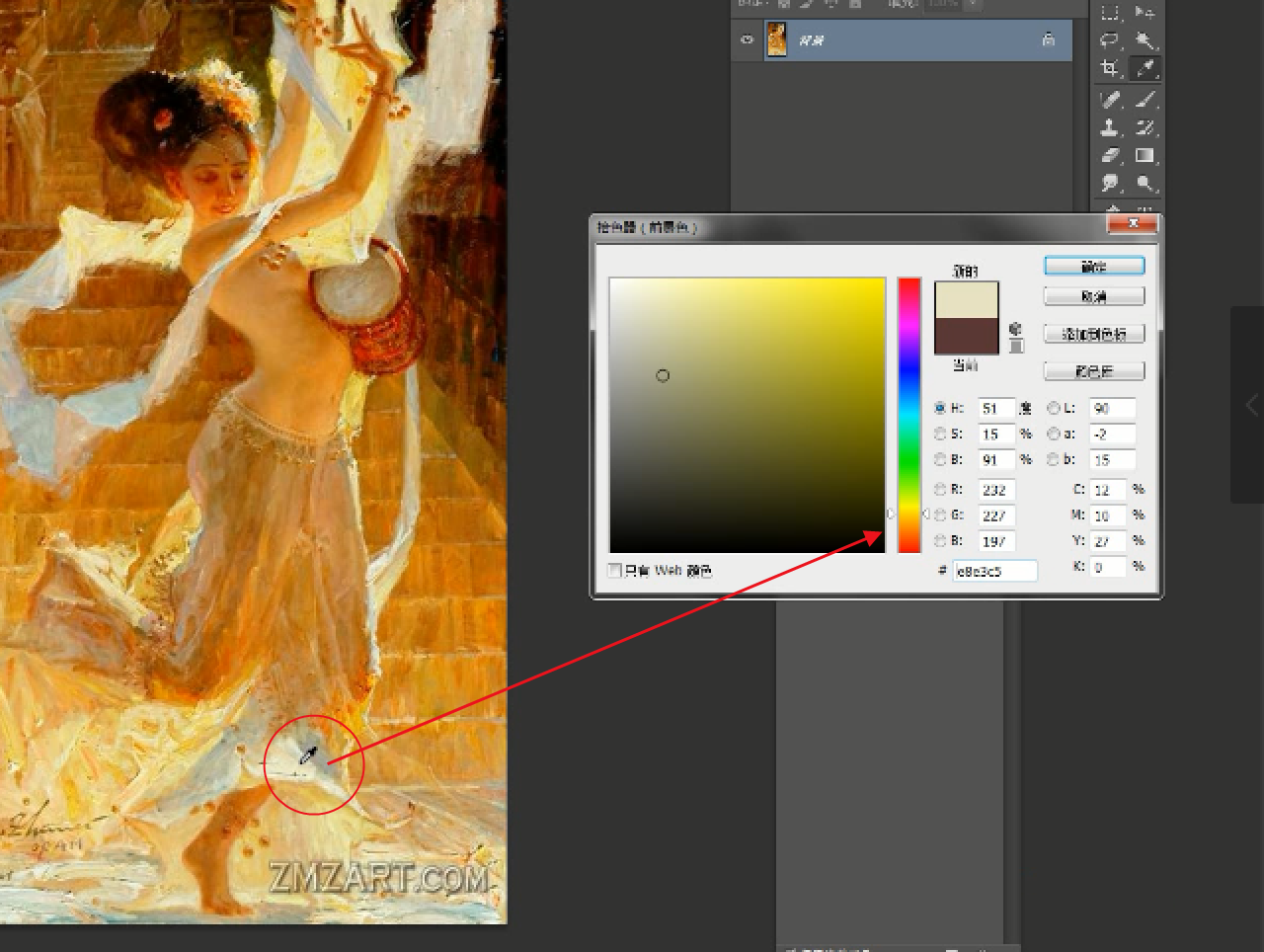The image size is (1264, 952).
Task: Close the color picker dialog
Action: coord(1133,224)
